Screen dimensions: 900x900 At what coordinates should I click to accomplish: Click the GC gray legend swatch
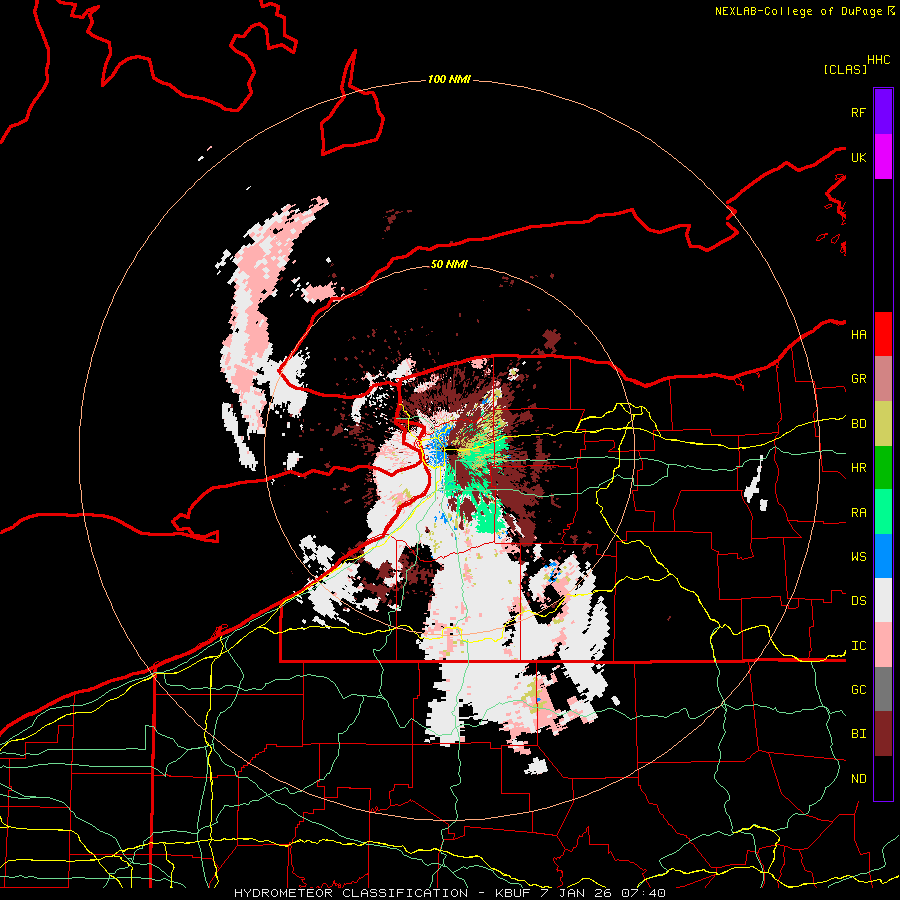point(883,689)
